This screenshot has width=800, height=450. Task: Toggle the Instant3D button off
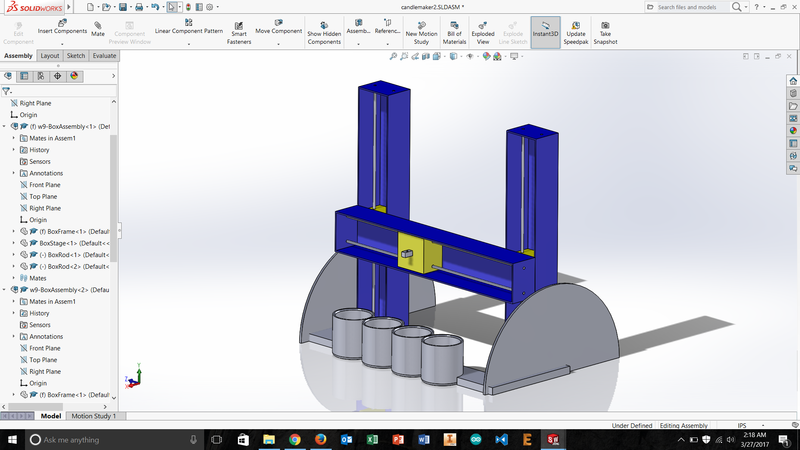(x=545, y=28)
